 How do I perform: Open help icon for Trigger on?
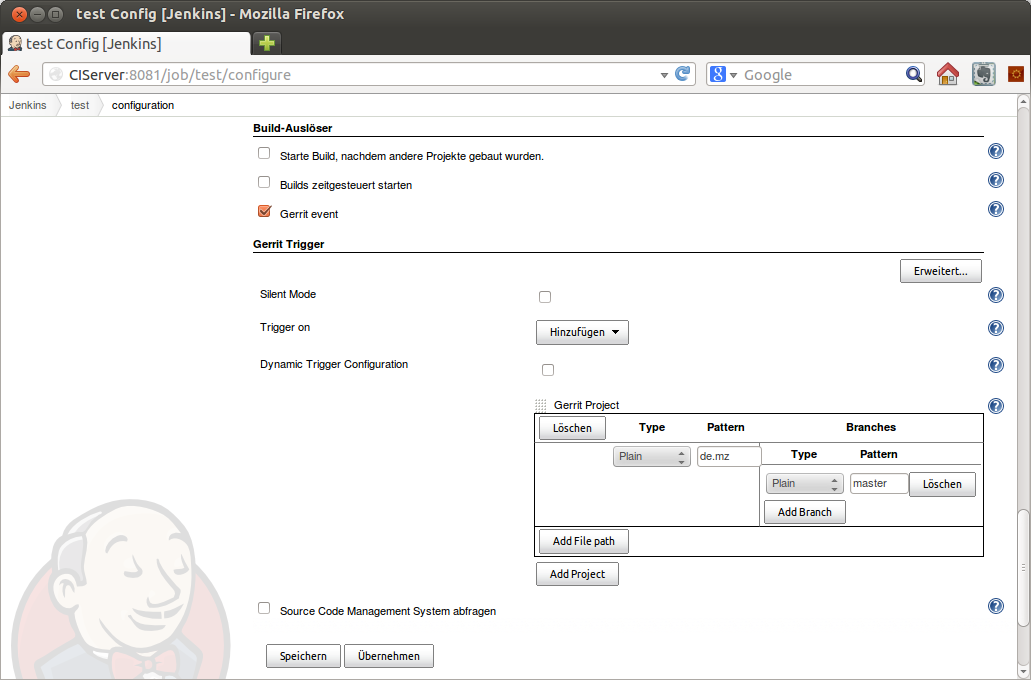pyautogui.click(x=996, y=328)
